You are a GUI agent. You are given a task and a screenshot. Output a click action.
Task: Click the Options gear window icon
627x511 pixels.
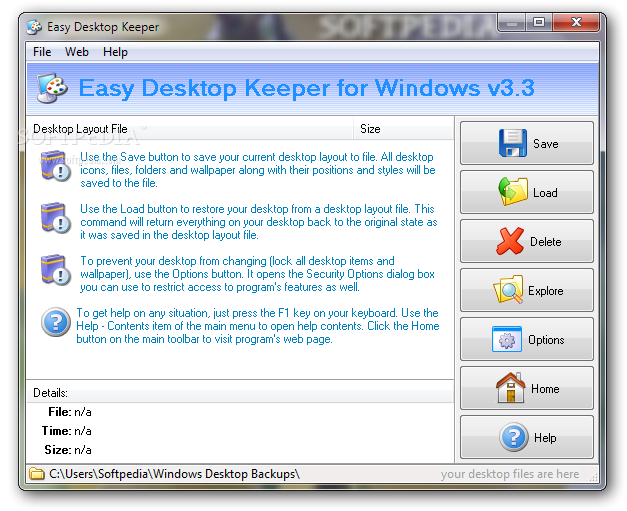click(507, 339)
